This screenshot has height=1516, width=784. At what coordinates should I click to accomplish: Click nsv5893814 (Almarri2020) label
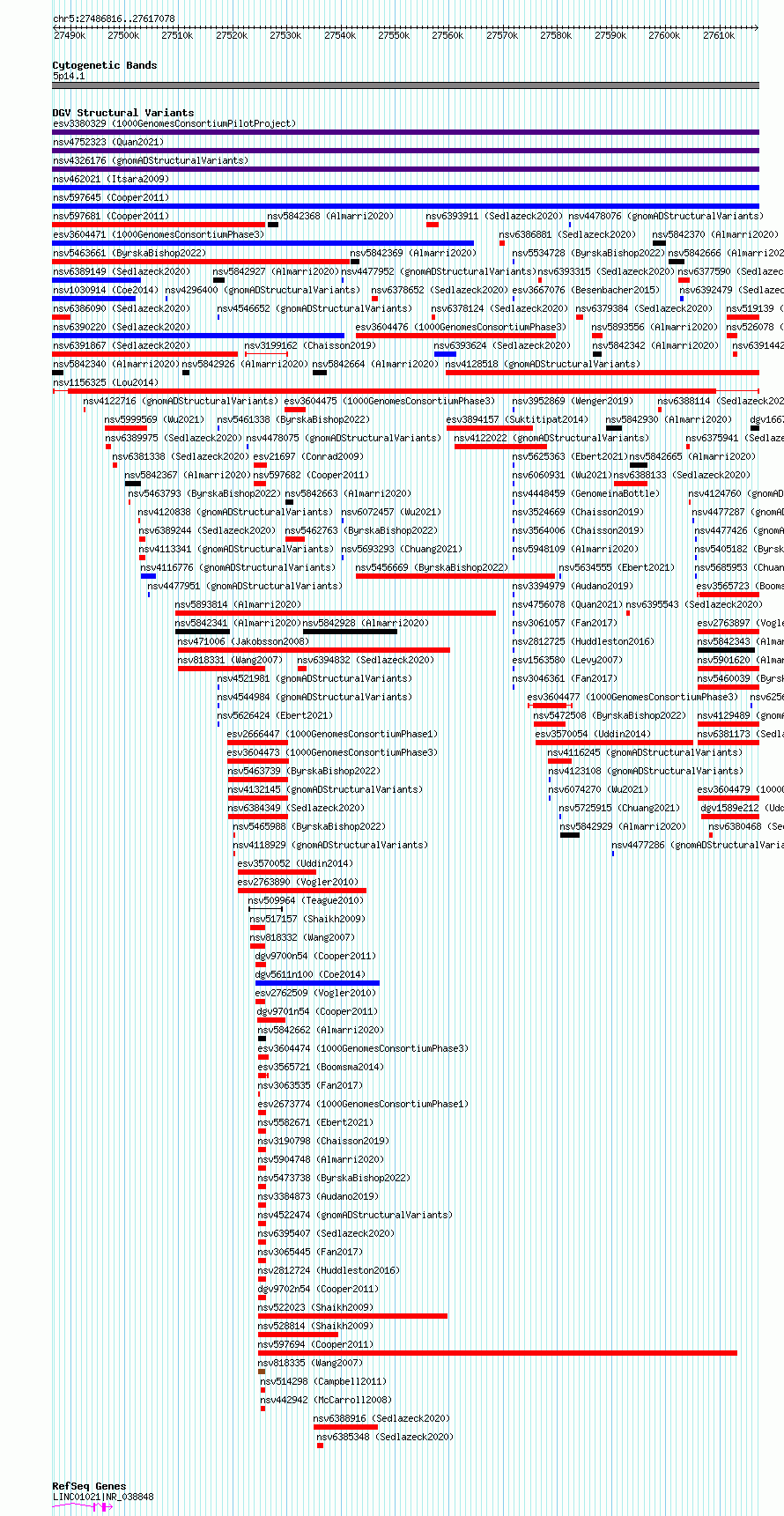(239, 604)
